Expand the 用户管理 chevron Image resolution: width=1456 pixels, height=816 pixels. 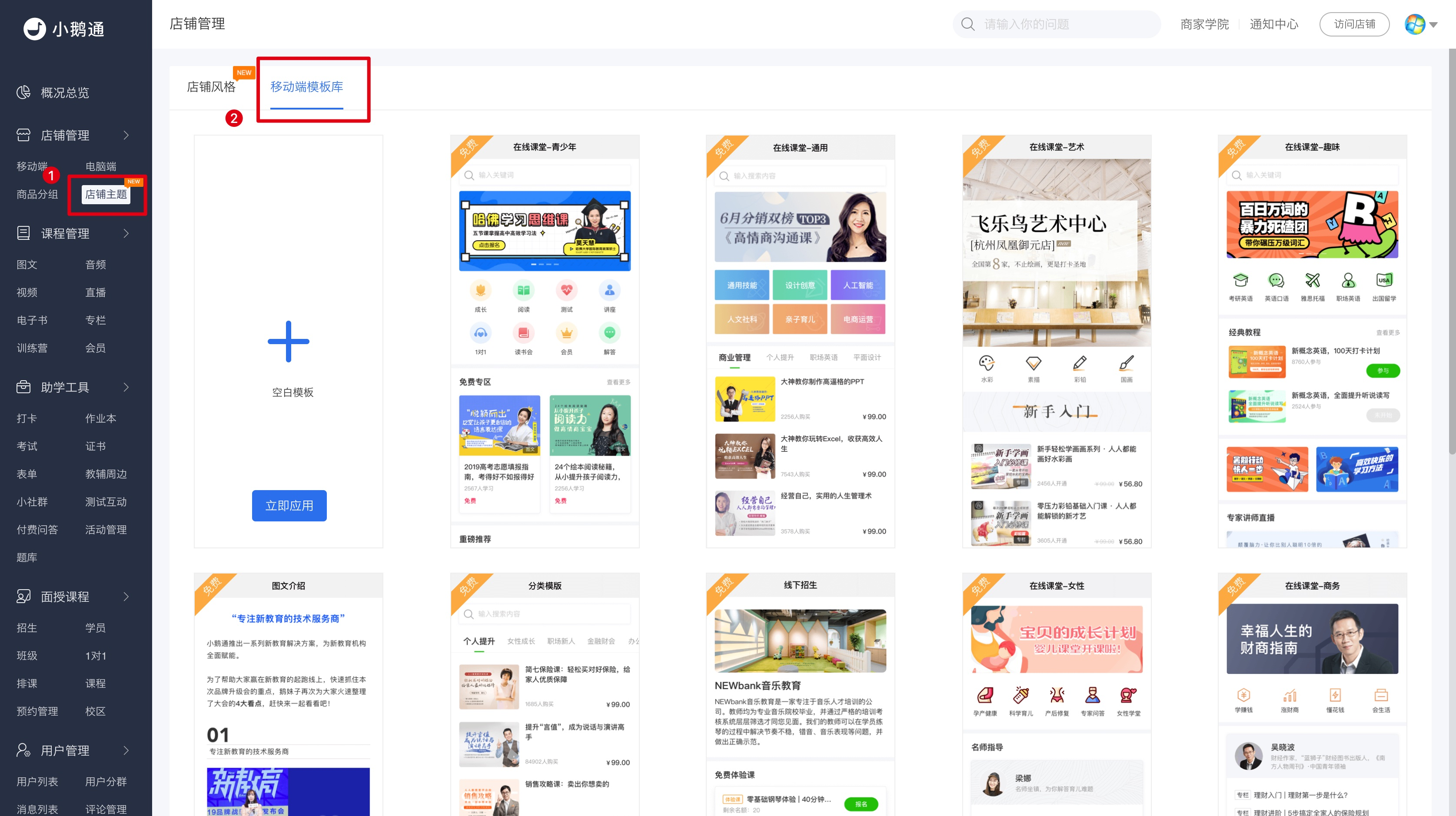(x=126, y=750)
